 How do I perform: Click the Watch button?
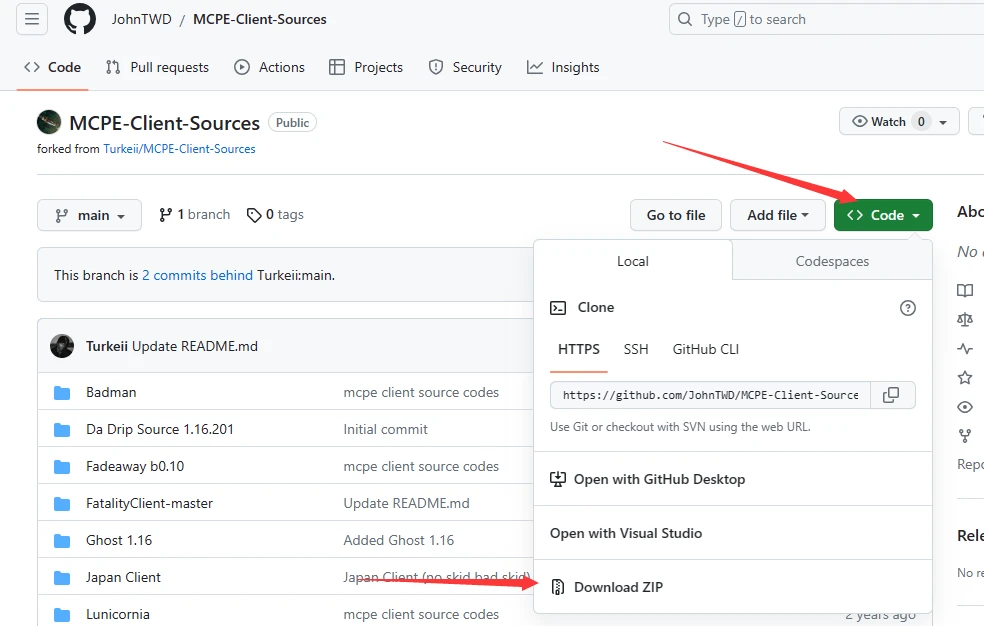point(888,122)
